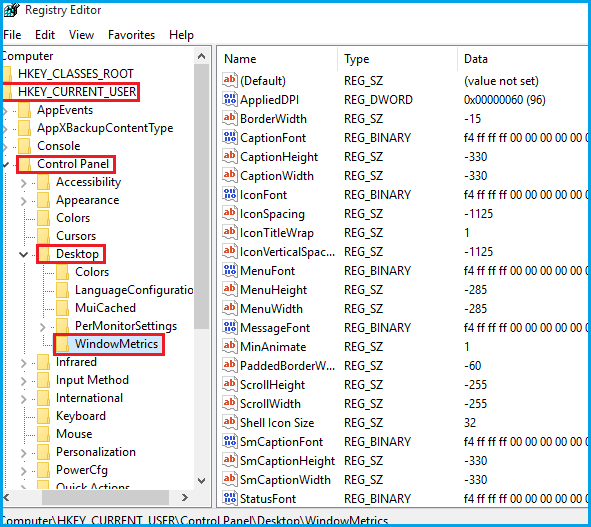591x527 pixels.
Task: Click the Shell Icon Size value icon
Action: [x=230, y=422]
